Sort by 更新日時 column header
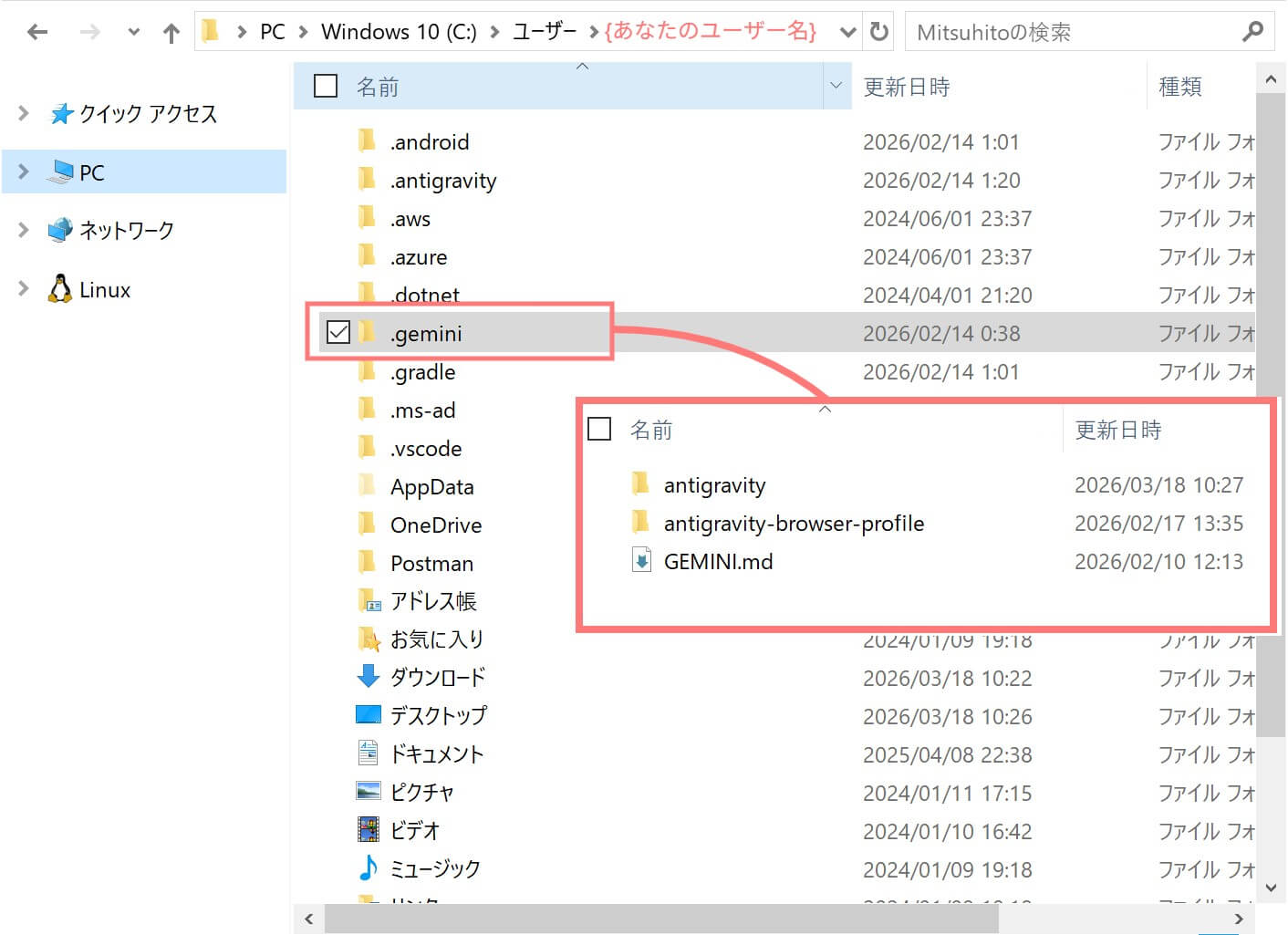 pyautogui.click(x=907, y=87)
